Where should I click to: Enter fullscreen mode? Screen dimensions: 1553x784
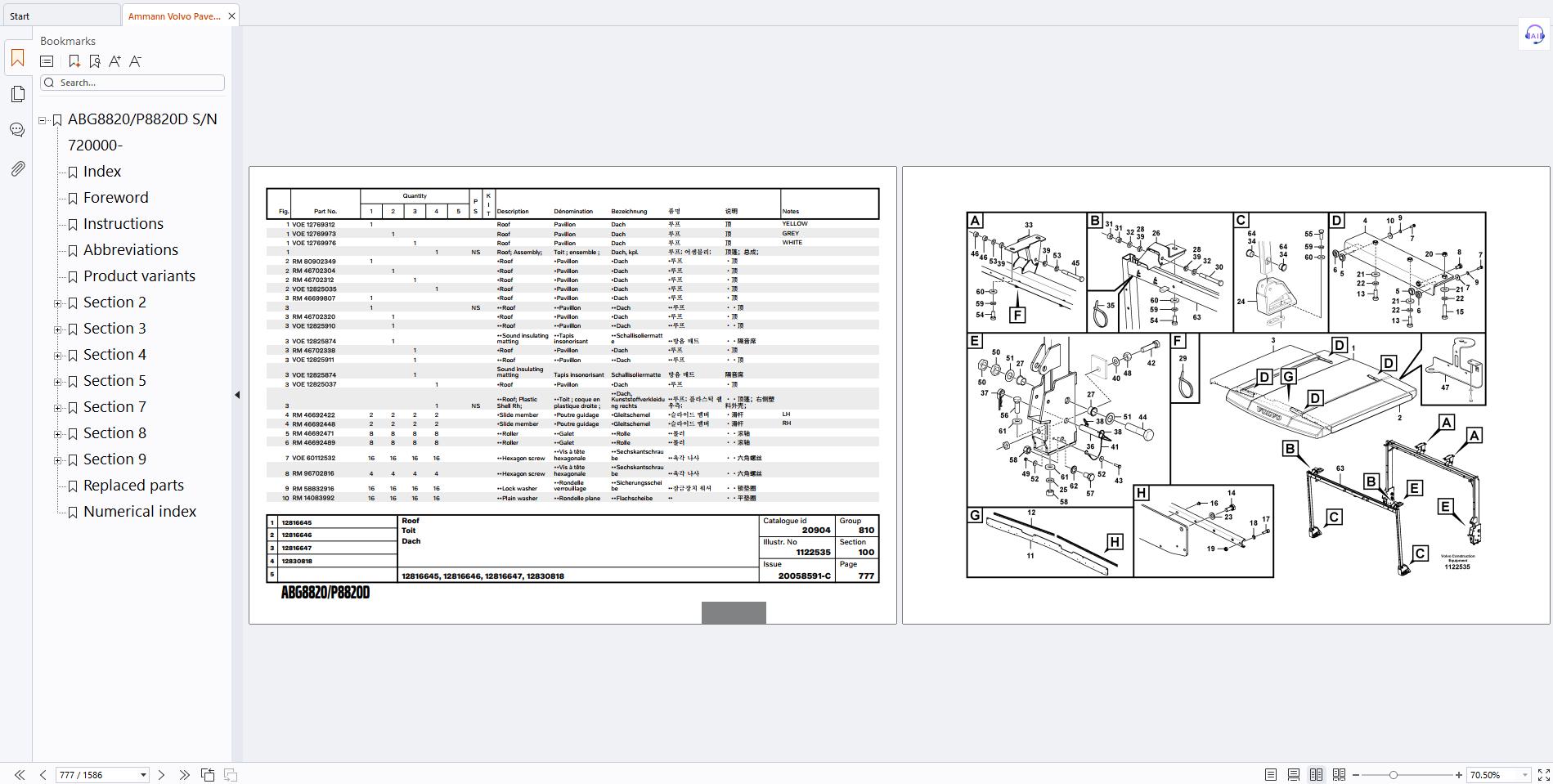point(1543,774)
